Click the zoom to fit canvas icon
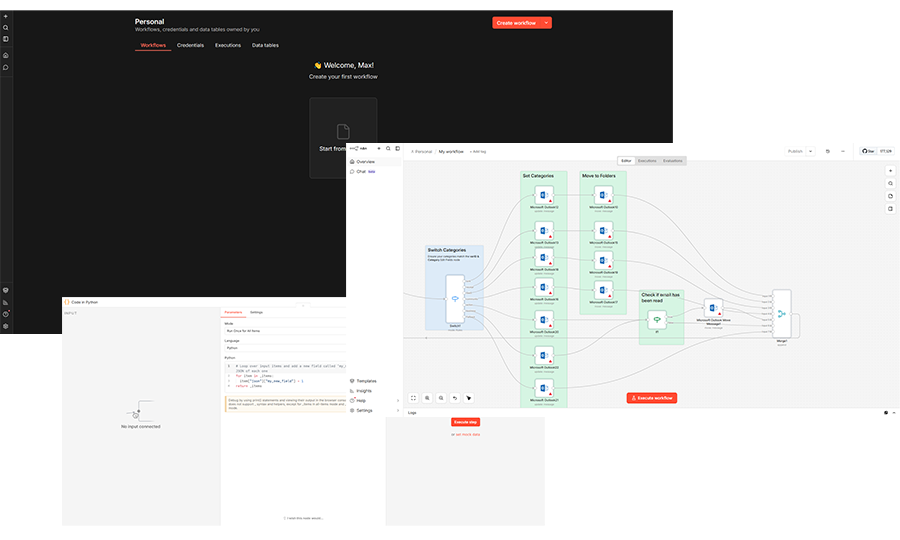Screen dimensions: 900x540 413,397
